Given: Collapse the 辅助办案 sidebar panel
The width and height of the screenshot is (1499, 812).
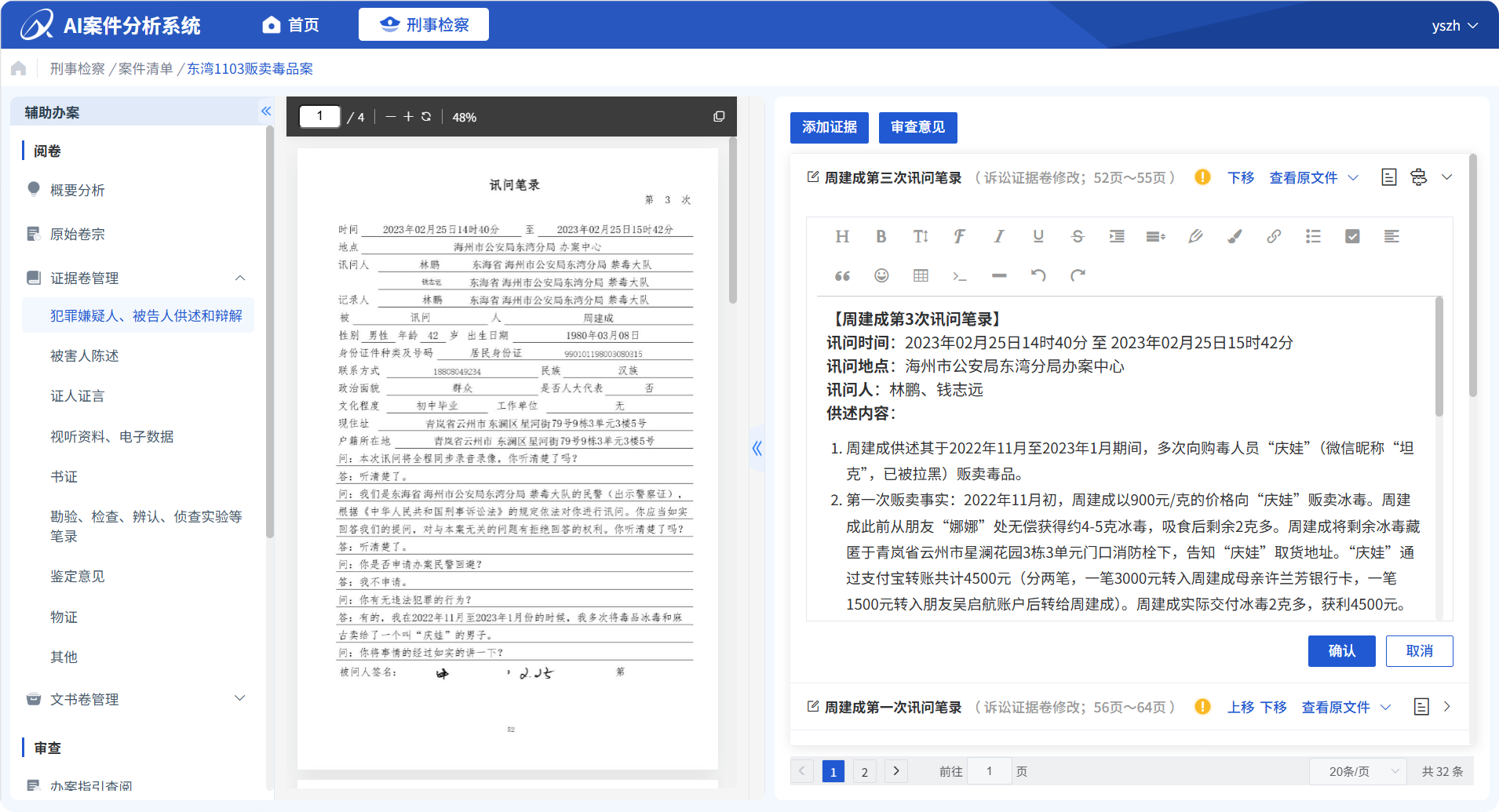Looking at the screenshot, I should [266, 111].
